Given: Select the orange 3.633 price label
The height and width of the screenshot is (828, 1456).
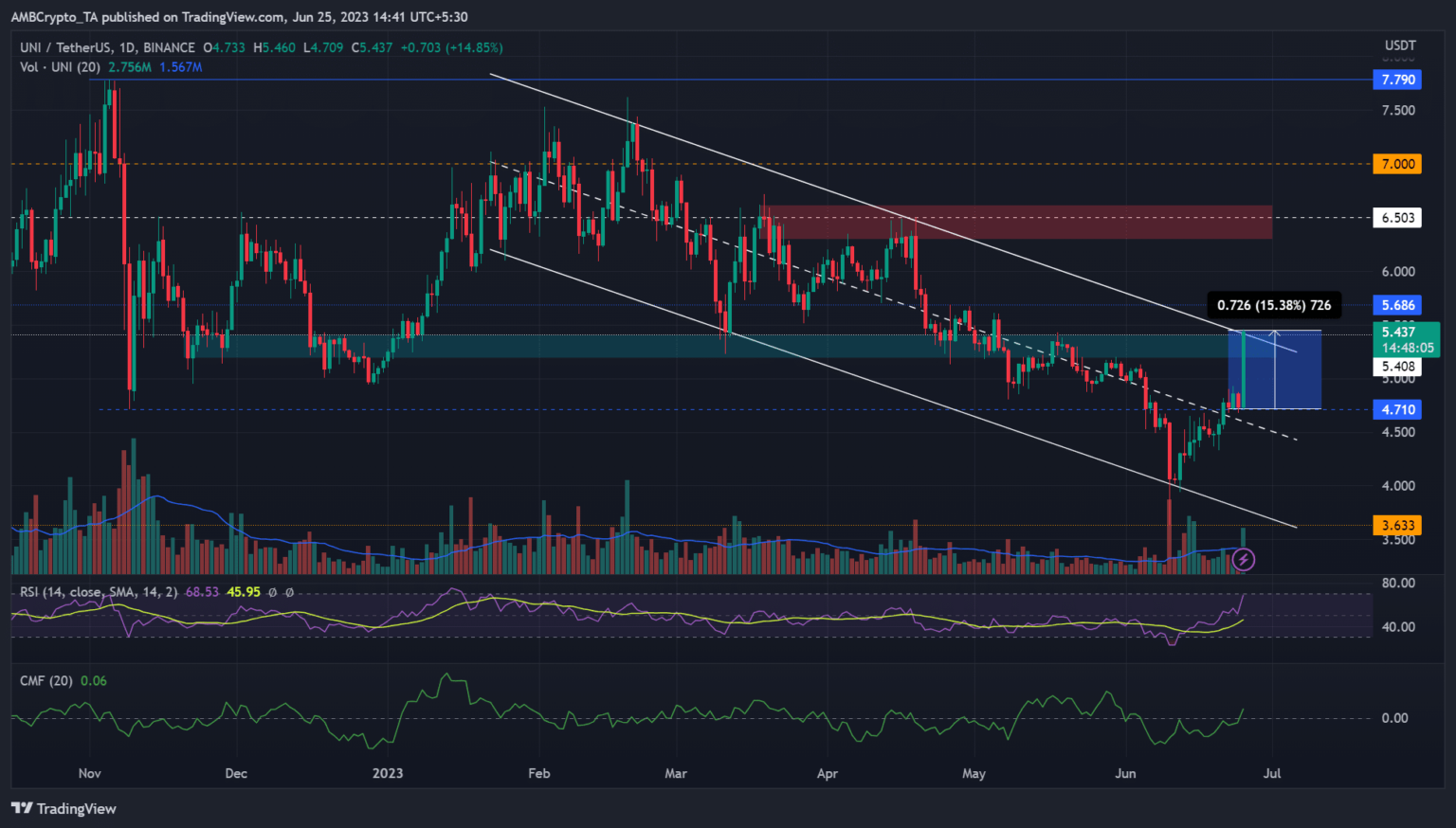Looking at the screenshot, I should 1397,525.
